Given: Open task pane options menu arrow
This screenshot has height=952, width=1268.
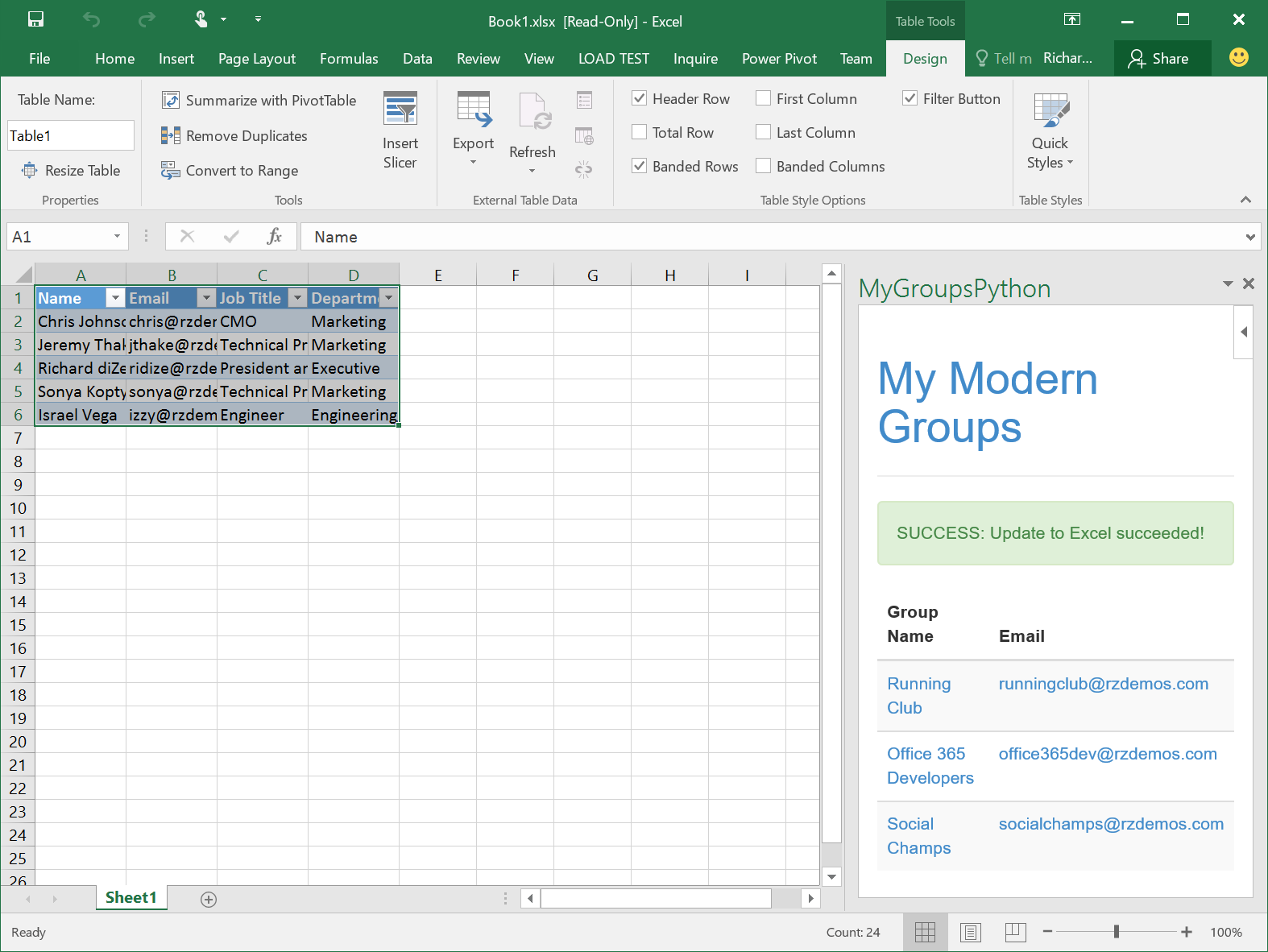Looking at the screenshot, I should click(1228, 284).
